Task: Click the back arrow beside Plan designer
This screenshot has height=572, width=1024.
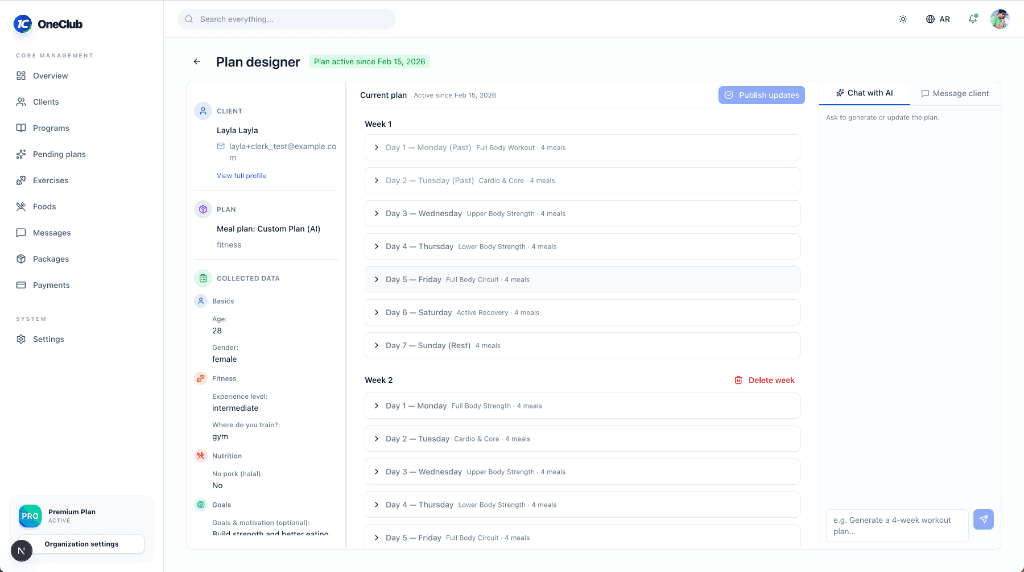Action: tap(197, 61)
